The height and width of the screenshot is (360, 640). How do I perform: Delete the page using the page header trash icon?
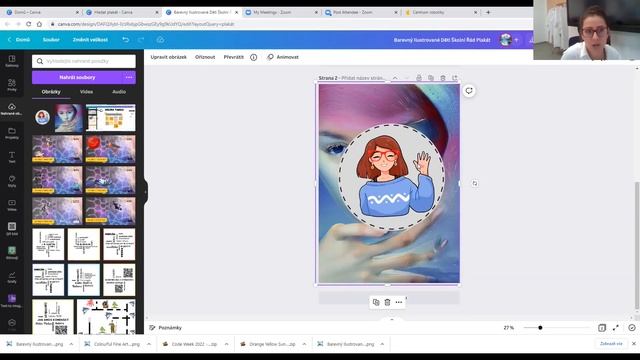tap(443, 78)
